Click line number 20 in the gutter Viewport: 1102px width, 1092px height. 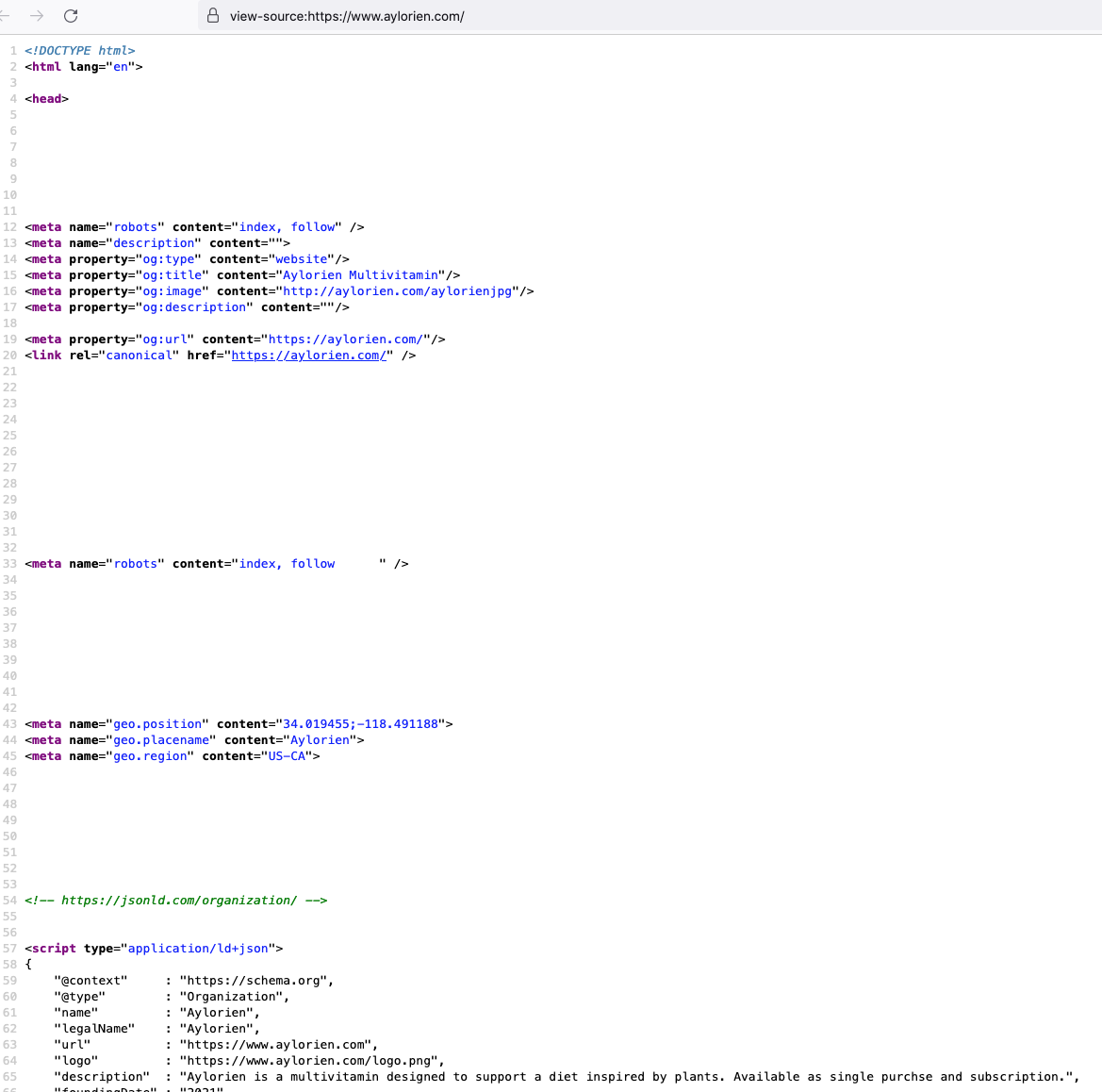[9, 356]
